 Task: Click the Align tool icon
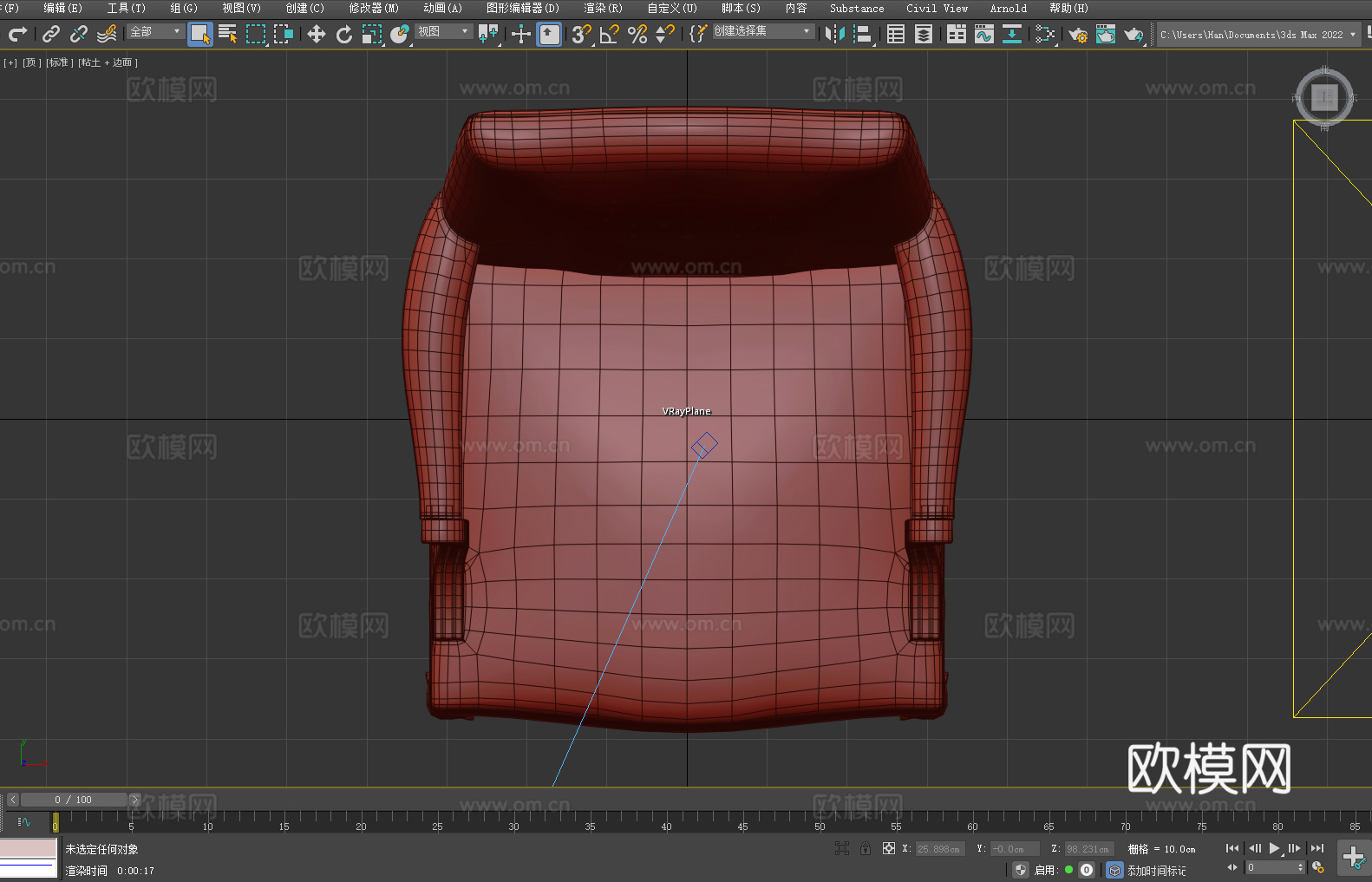[x=863, y=34]
